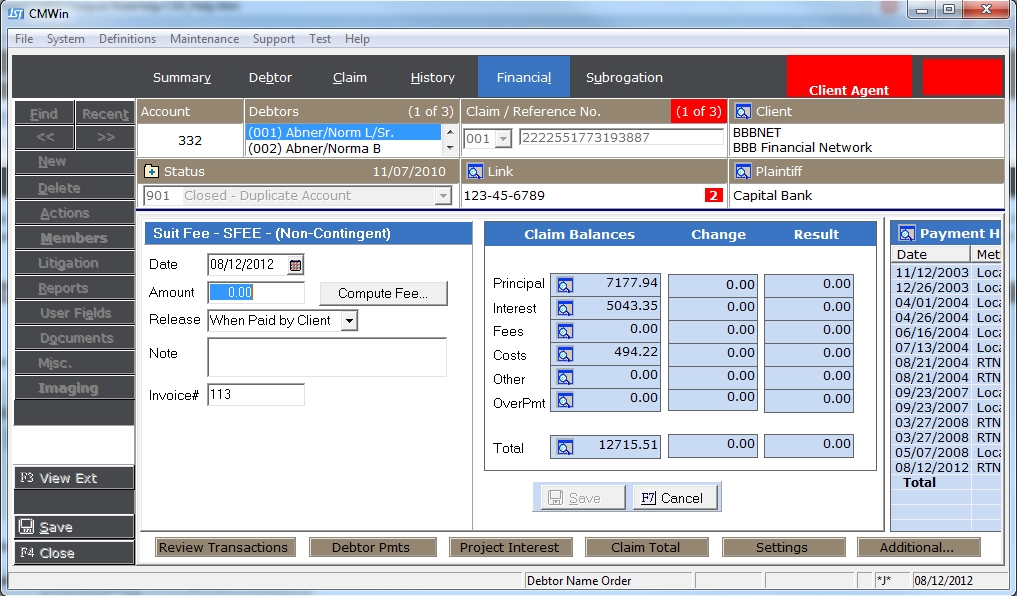Click the Payment History magnifier icon
This screenshot has height=596, width=1017.
coord(907,233)
